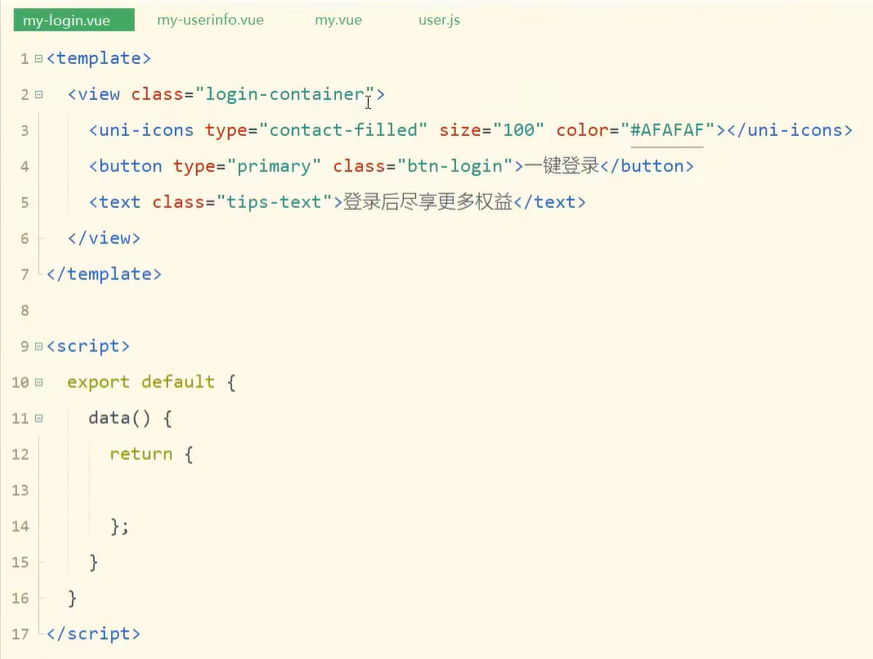
Task: Click the export default keyword
Action: pos(141,382)
